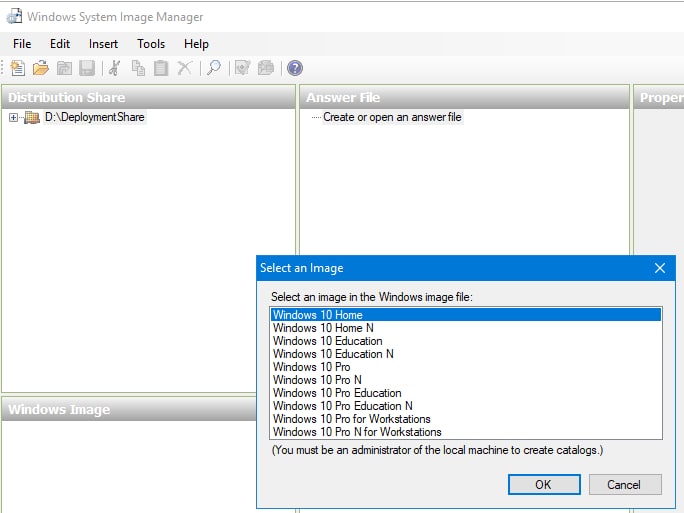This screenshot has width=684, height=513.
Task: Select 'Windows 10 Home N' image
Action: (466, 328)
